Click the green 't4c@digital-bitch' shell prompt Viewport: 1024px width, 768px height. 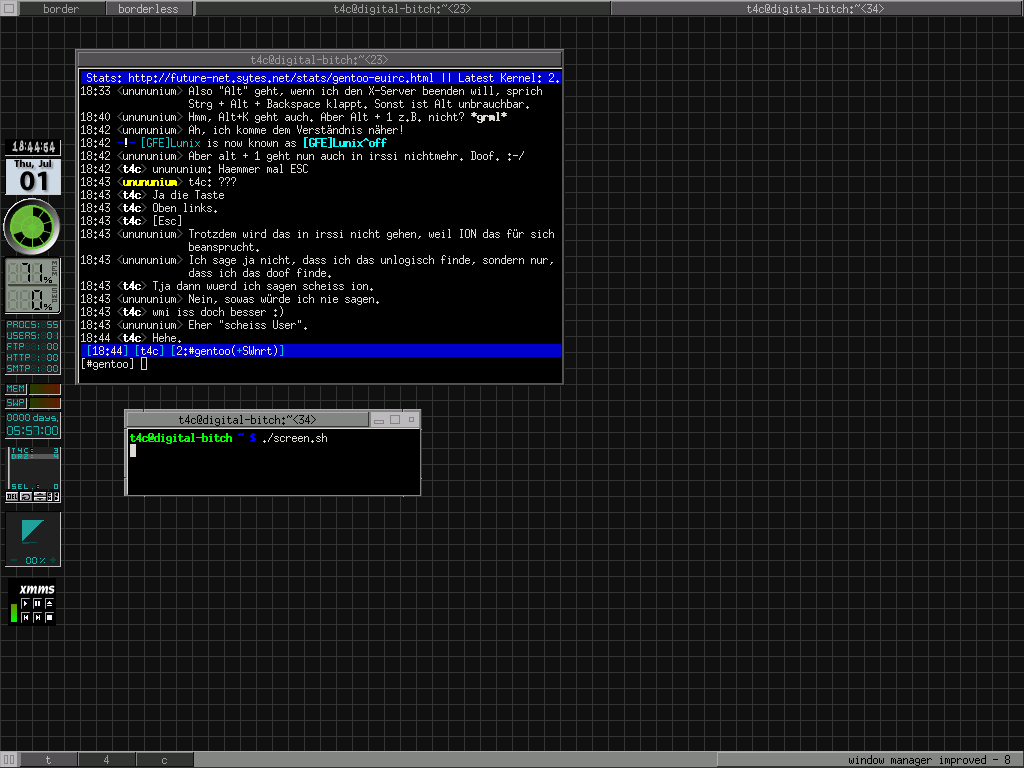tap(181, 438)
